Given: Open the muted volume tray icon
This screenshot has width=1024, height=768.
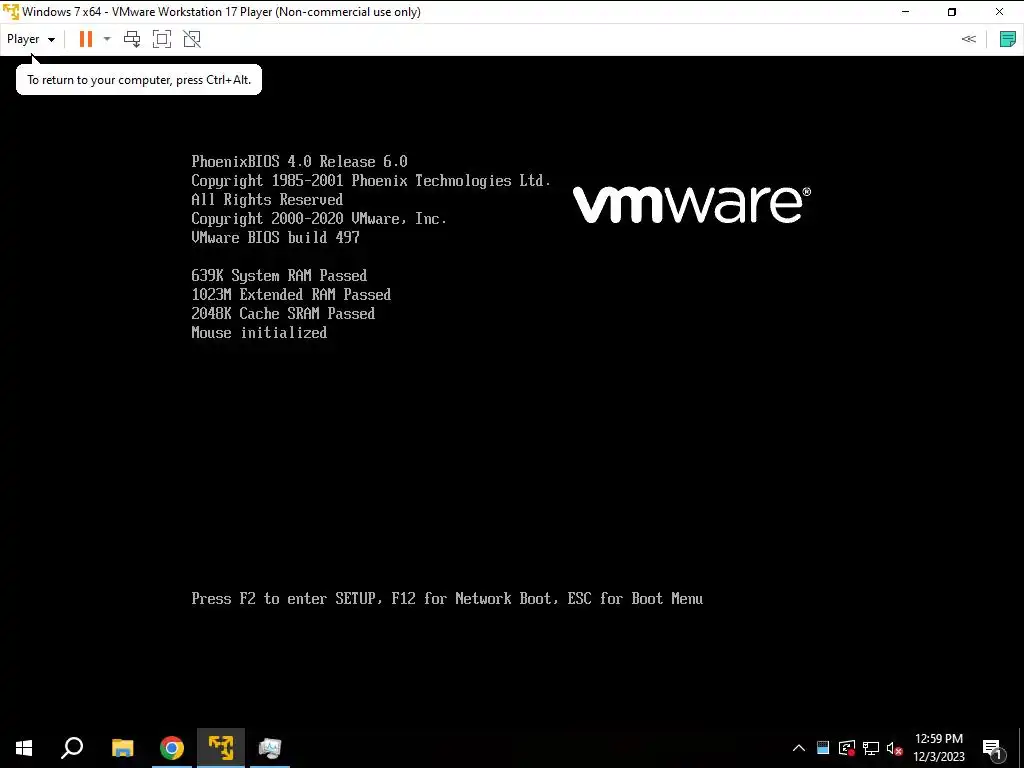Looking at the screenshot, I should coord(894,748).
